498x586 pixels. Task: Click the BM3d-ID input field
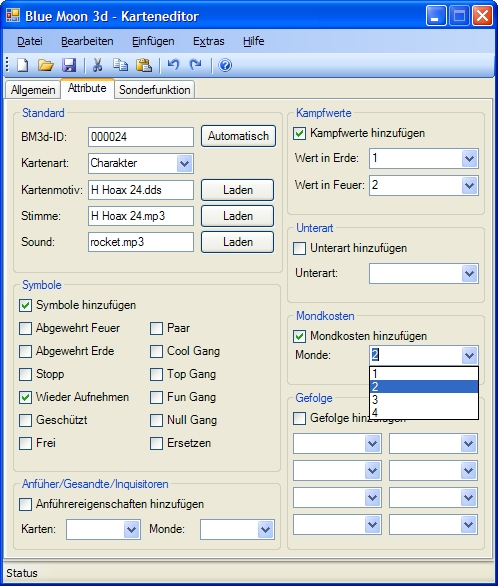pyautogui.click(x=141, y=137)
